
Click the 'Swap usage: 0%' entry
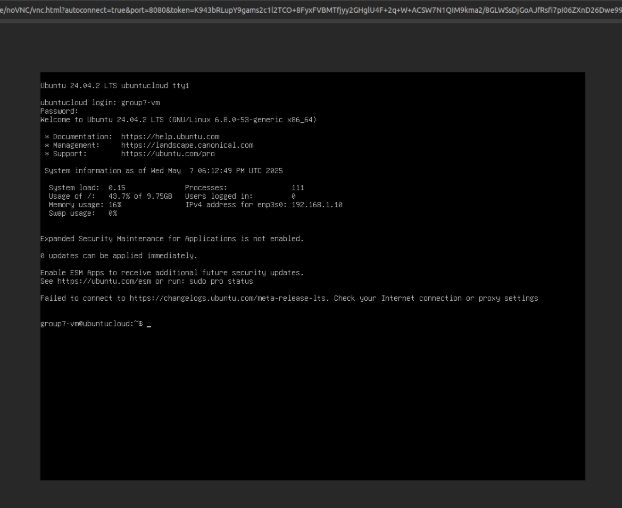(83, 213)
